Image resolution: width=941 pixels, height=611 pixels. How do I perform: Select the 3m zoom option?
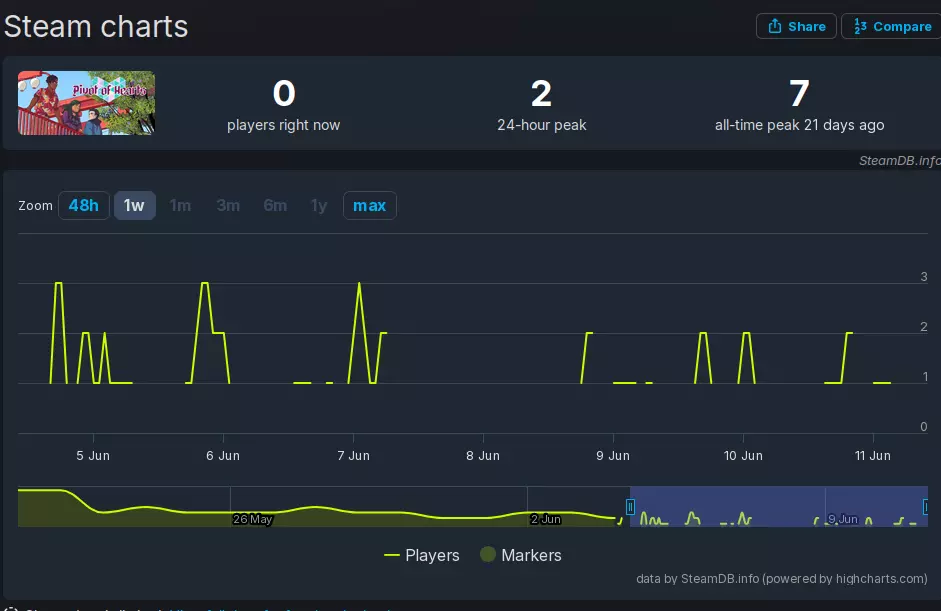pos(228,205)
